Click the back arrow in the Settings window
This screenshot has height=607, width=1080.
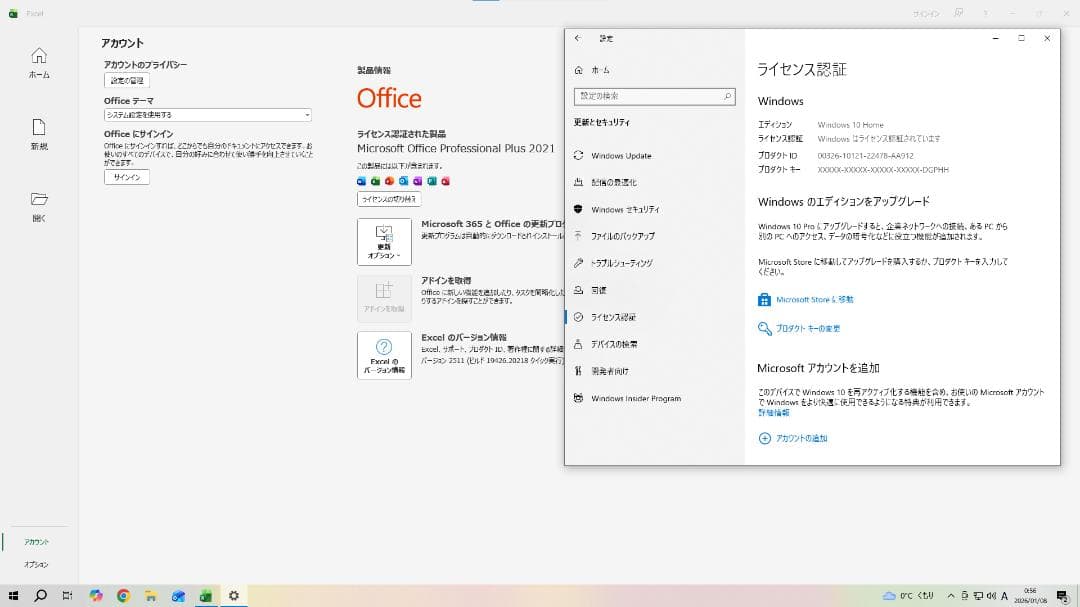pyautogui.click(x=577, y=38)
